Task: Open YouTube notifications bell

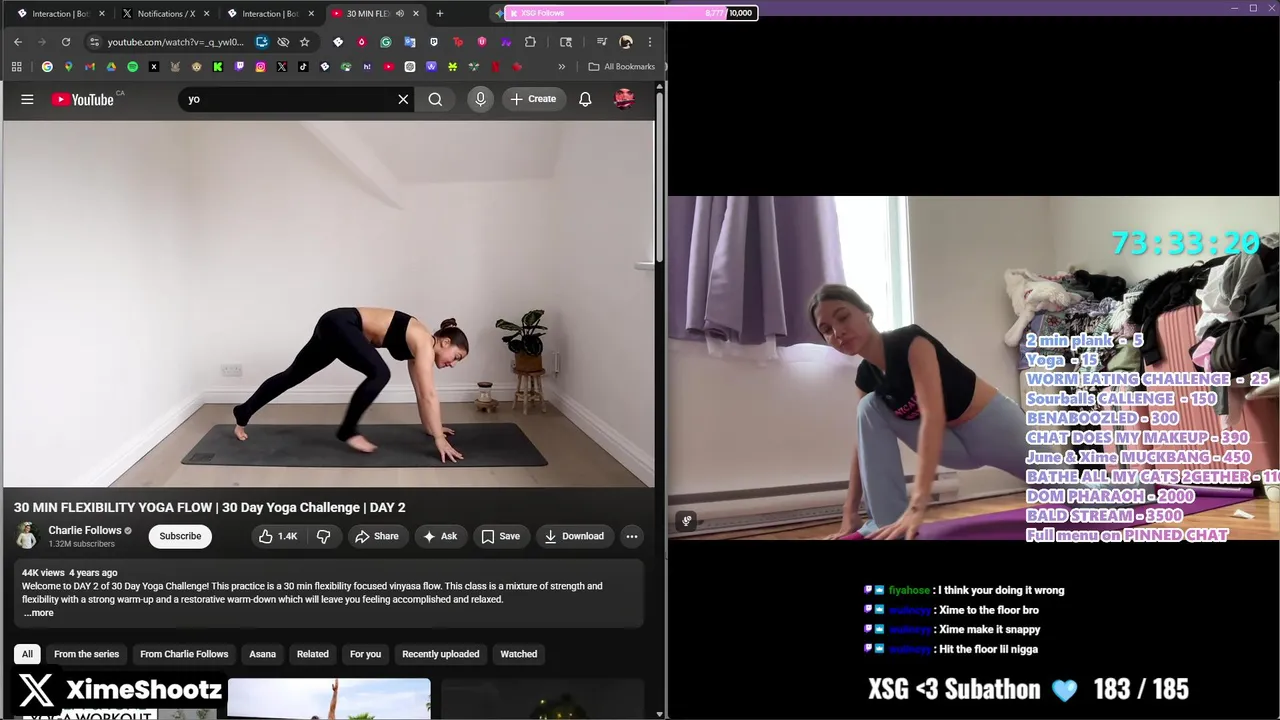Action: click(585, 99)
